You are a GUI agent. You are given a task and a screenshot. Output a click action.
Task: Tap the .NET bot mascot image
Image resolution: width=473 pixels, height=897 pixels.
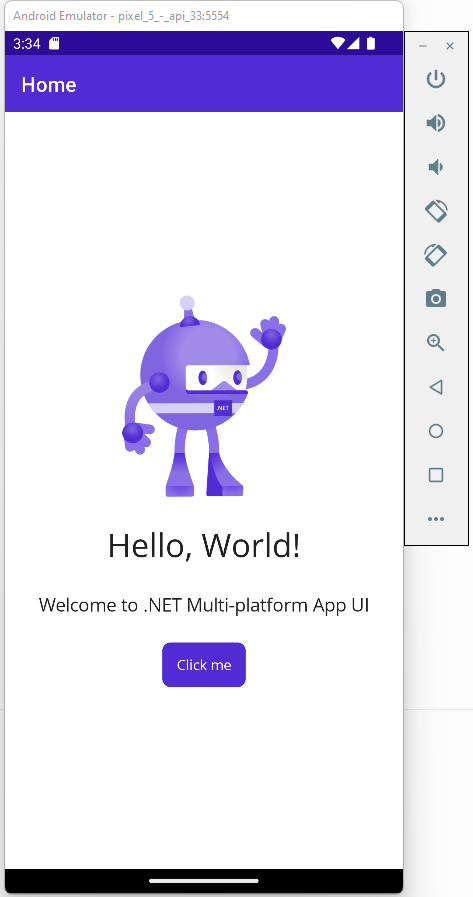204,396
